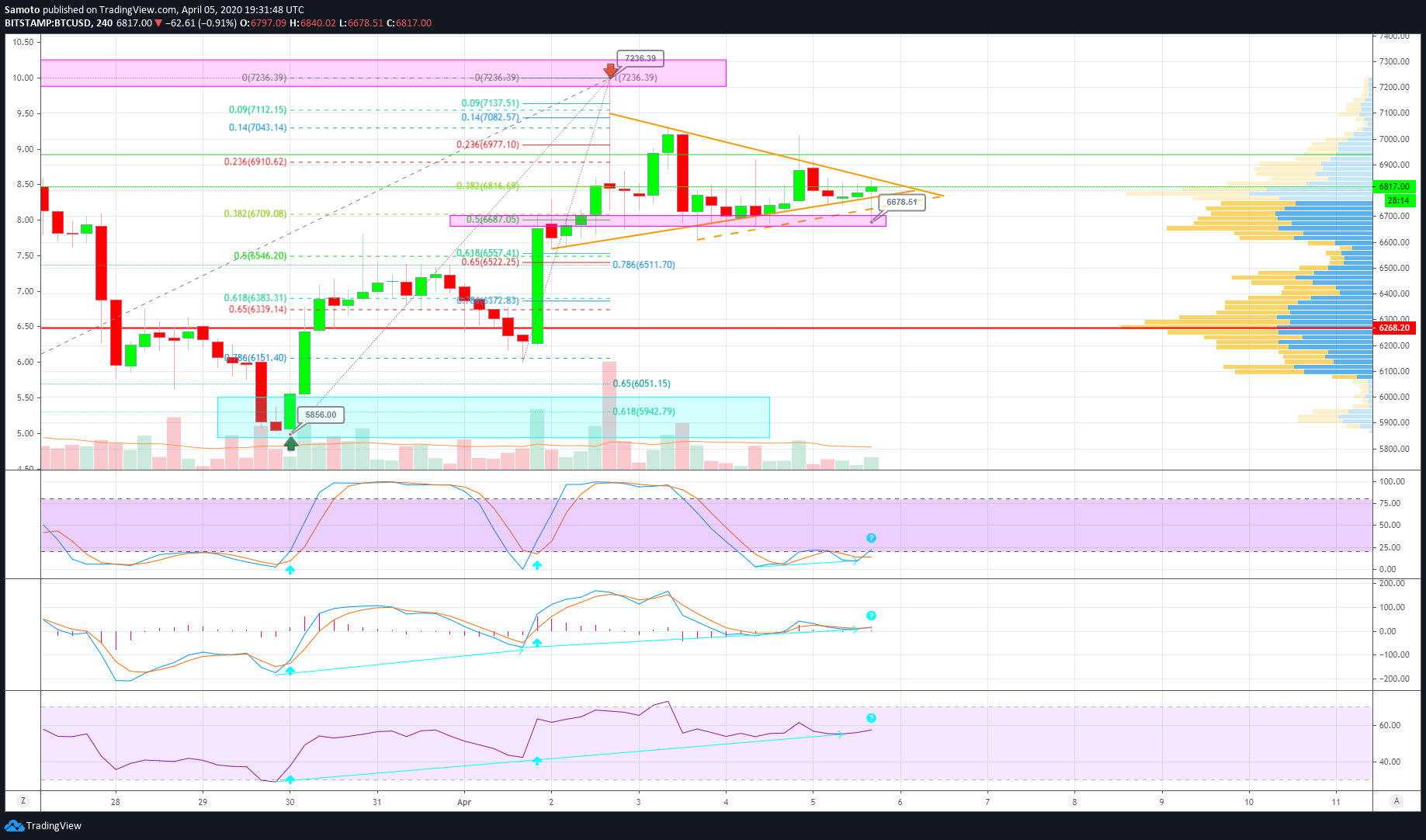The height and width of the screenshot is (840, 1426).
Task: Open the TradingView logo link
Action: pos(43,825)
